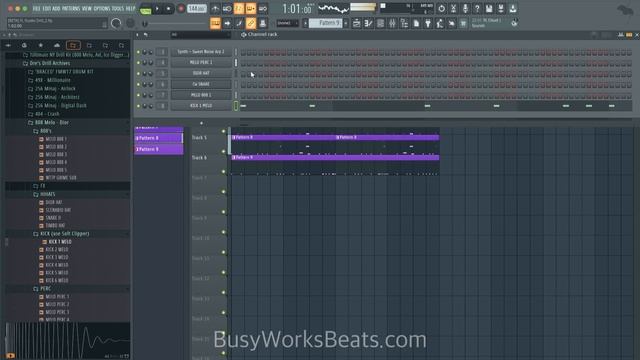Viewport: 640px width, 360px height.
Task: Toggle the countdown before recording icon
Action: [239, 9]
